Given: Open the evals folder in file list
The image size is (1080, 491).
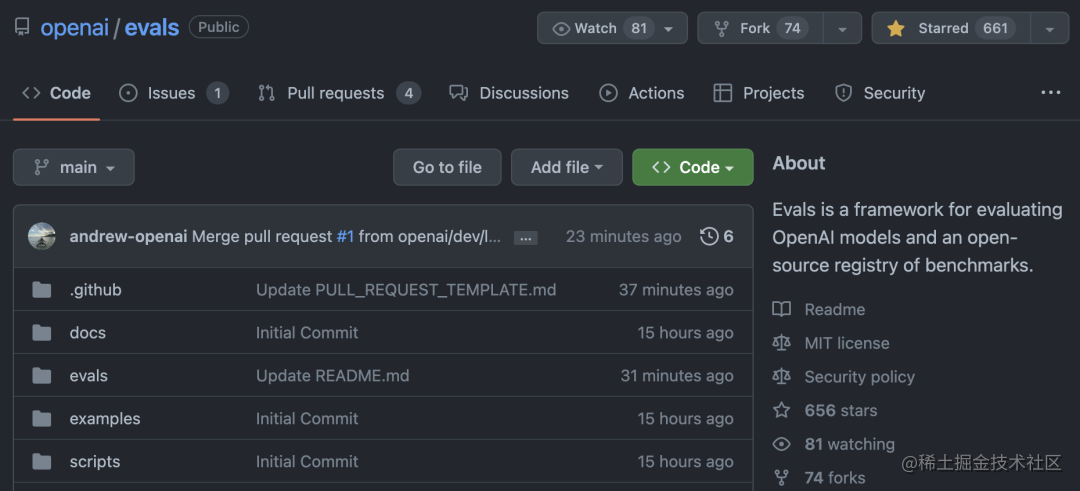Looking at the screenshot, I should (89, 376).
